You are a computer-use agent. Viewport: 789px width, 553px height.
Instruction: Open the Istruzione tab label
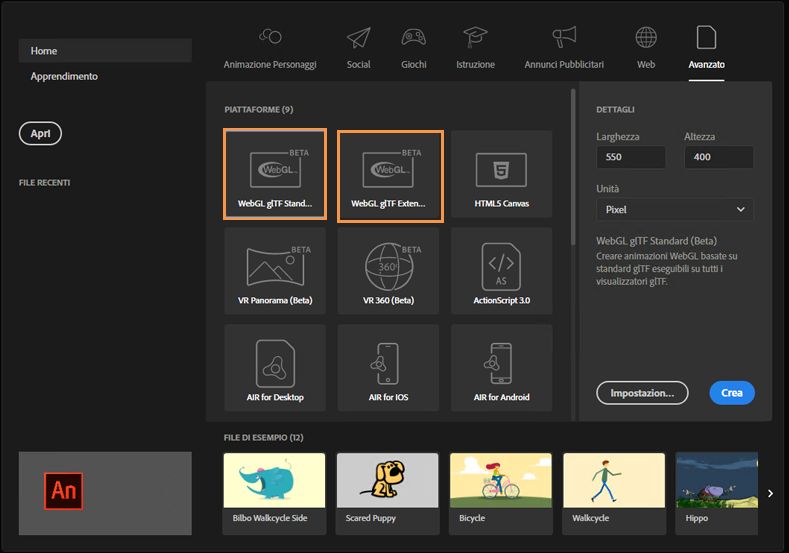(475, 64)
